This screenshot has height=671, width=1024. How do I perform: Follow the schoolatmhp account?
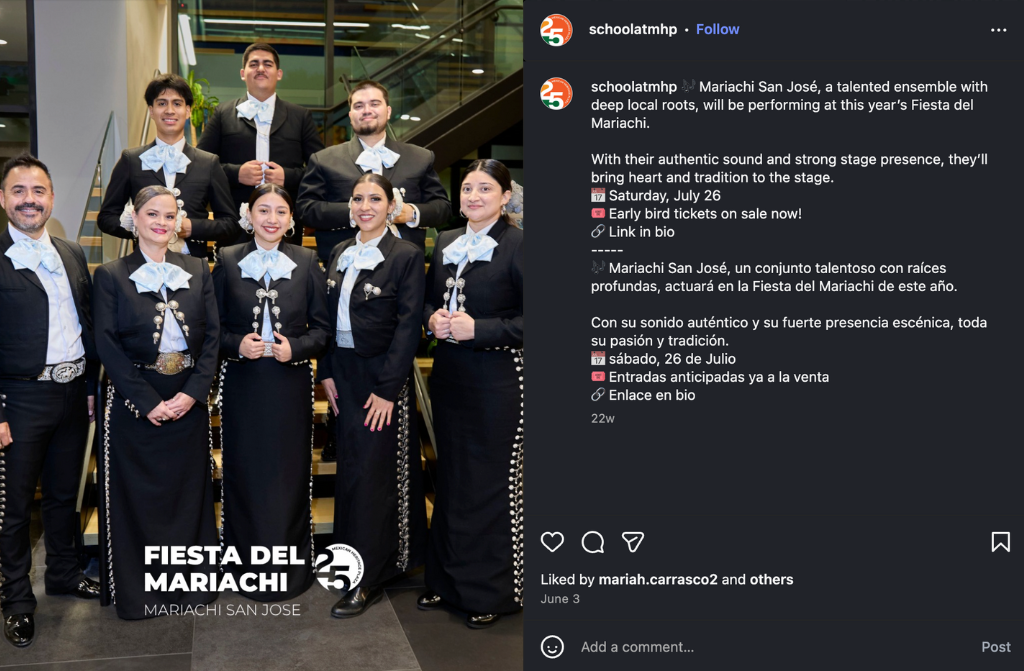(717, 29)
